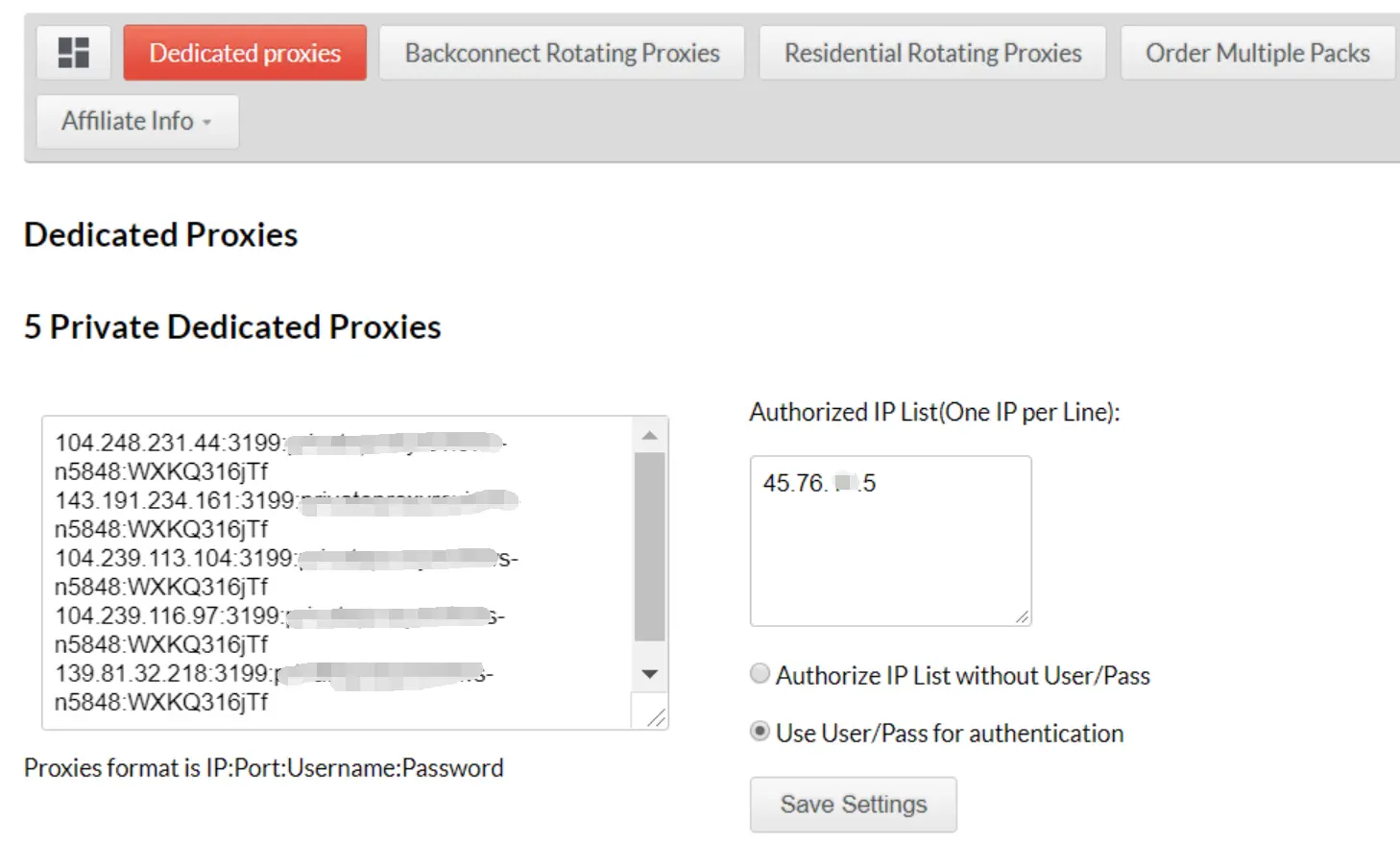Image resolution: width=1400 pixels, height=843 pixels.
Task: Click the 5 Private Dedicated Proxies heading
Action: (232, 327)
